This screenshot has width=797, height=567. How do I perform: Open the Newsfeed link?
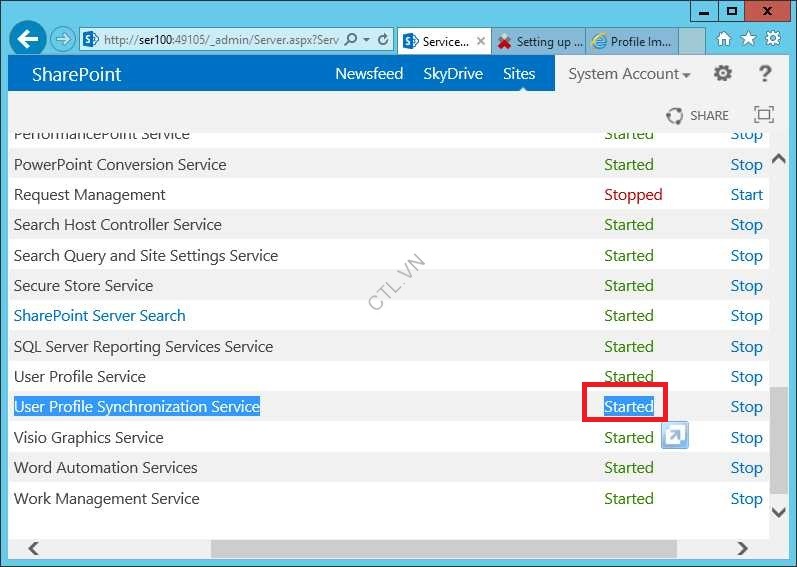click(x=369, y=74)
